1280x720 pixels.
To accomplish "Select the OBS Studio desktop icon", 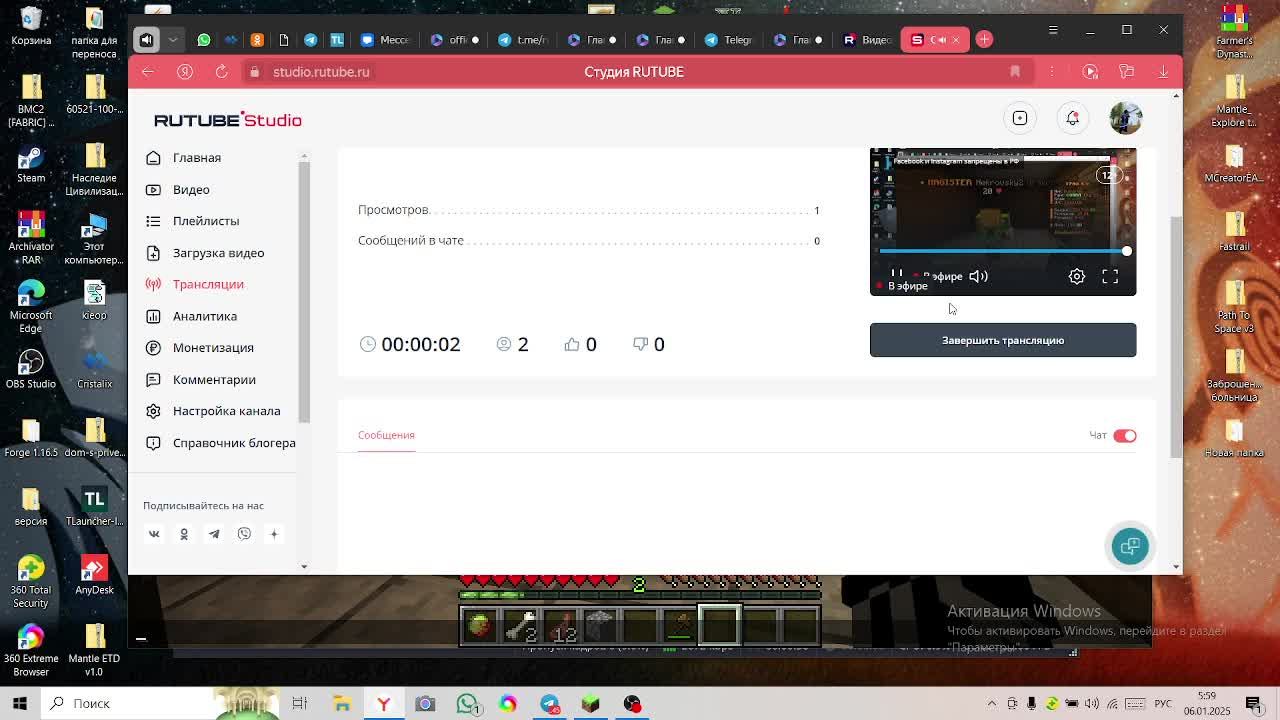I will [31, 369].
